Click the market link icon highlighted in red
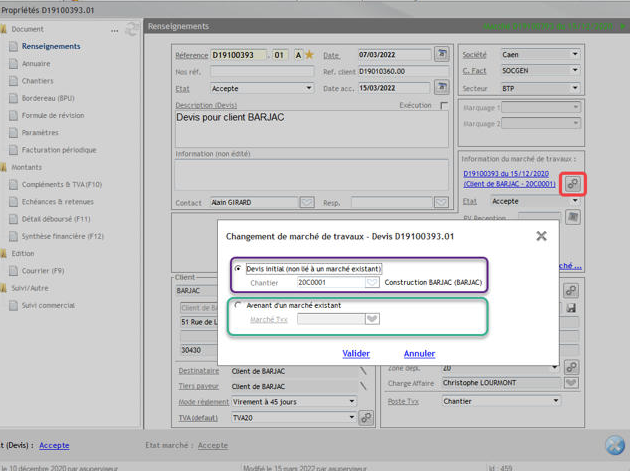 pos(572,184)
